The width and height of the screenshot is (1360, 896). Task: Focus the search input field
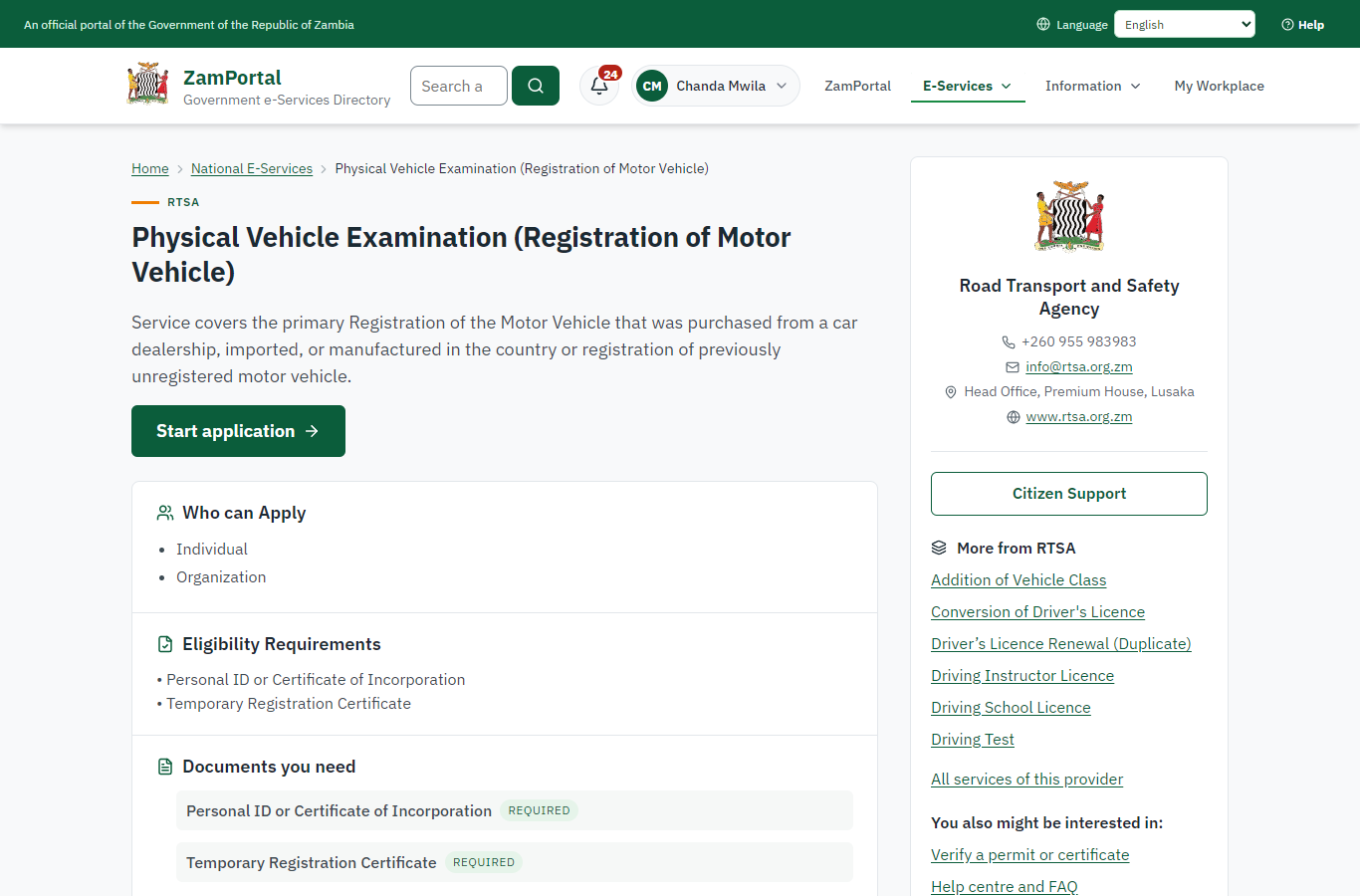point(459,86)
